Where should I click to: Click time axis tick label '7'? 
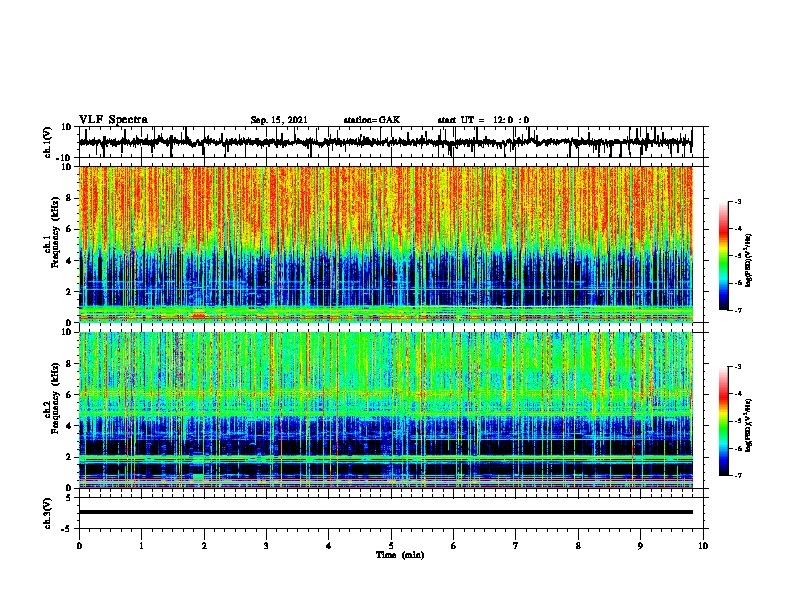[x=516, y=546]
